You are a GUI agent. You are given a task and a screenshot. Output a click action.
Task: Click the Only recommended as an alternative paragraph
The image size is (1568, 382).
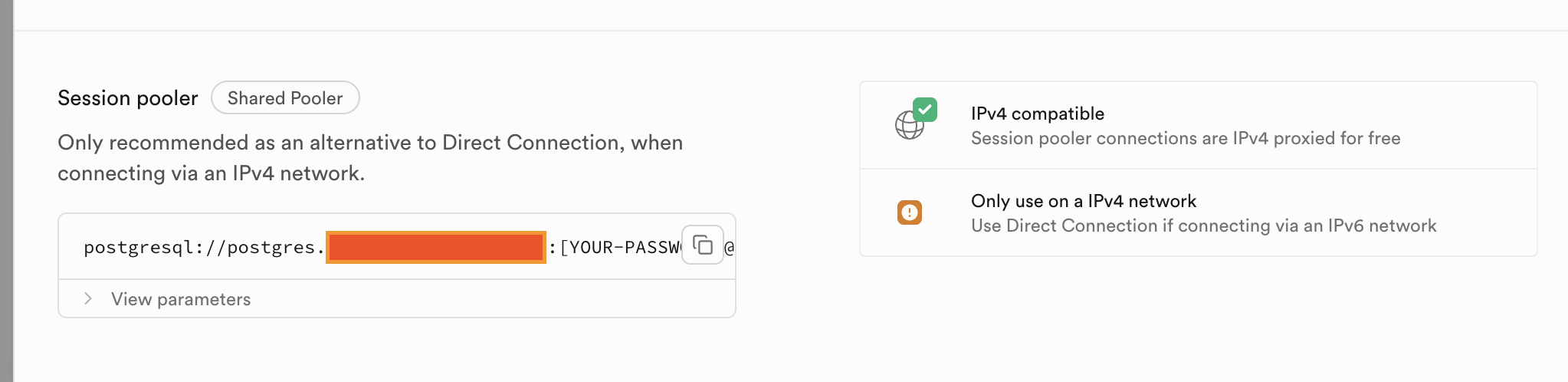pyautogui.click(x=370, y=143)
